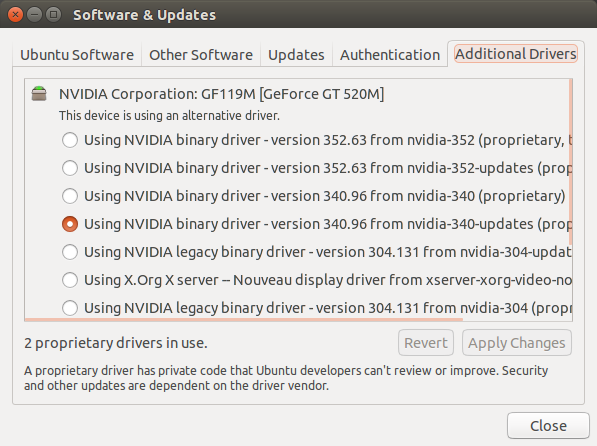Close the Software & Updates dialog
Screen dimensions: 597x446
[x=548, y=425]
